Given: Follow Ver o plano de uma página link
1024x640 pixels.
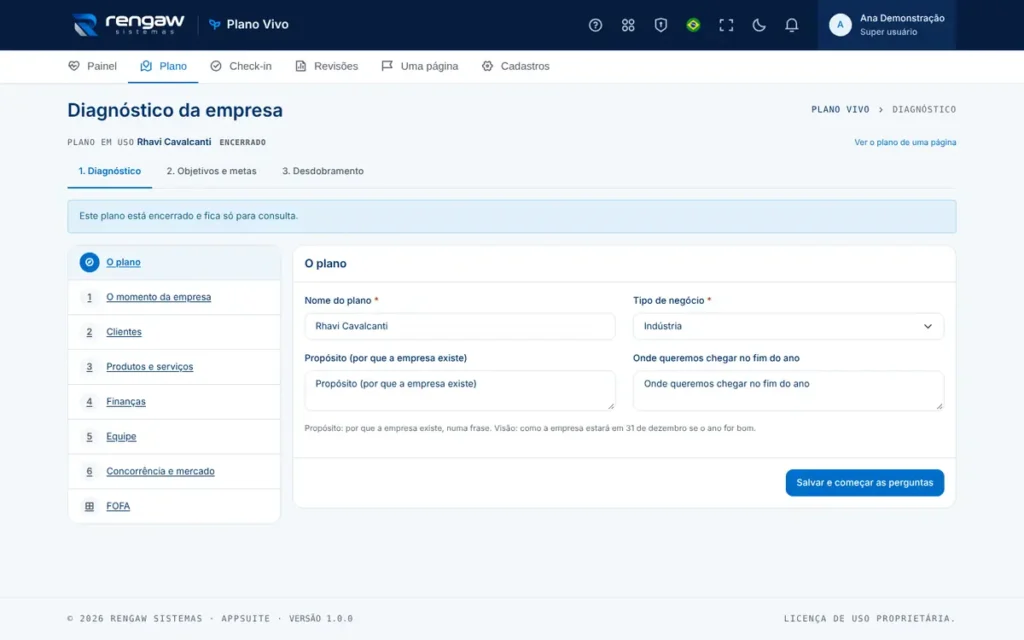Looking at the screenshot, I should (x=904, y=142).
